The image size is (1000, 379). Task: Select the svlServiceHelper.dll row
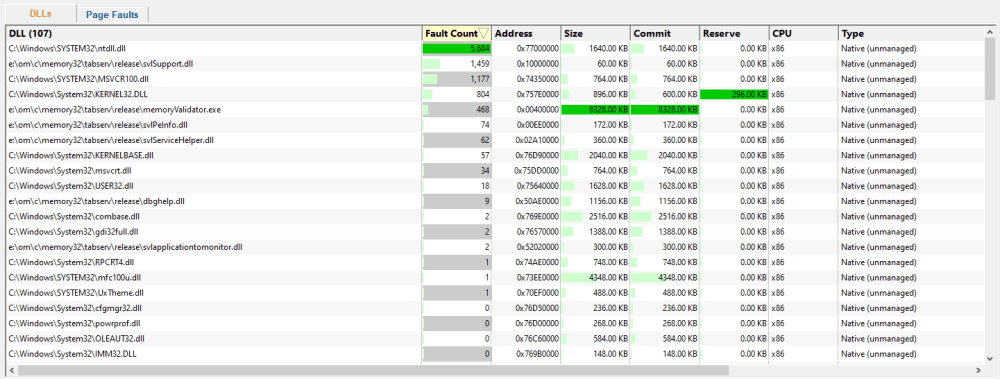click(x=496, y=140)
